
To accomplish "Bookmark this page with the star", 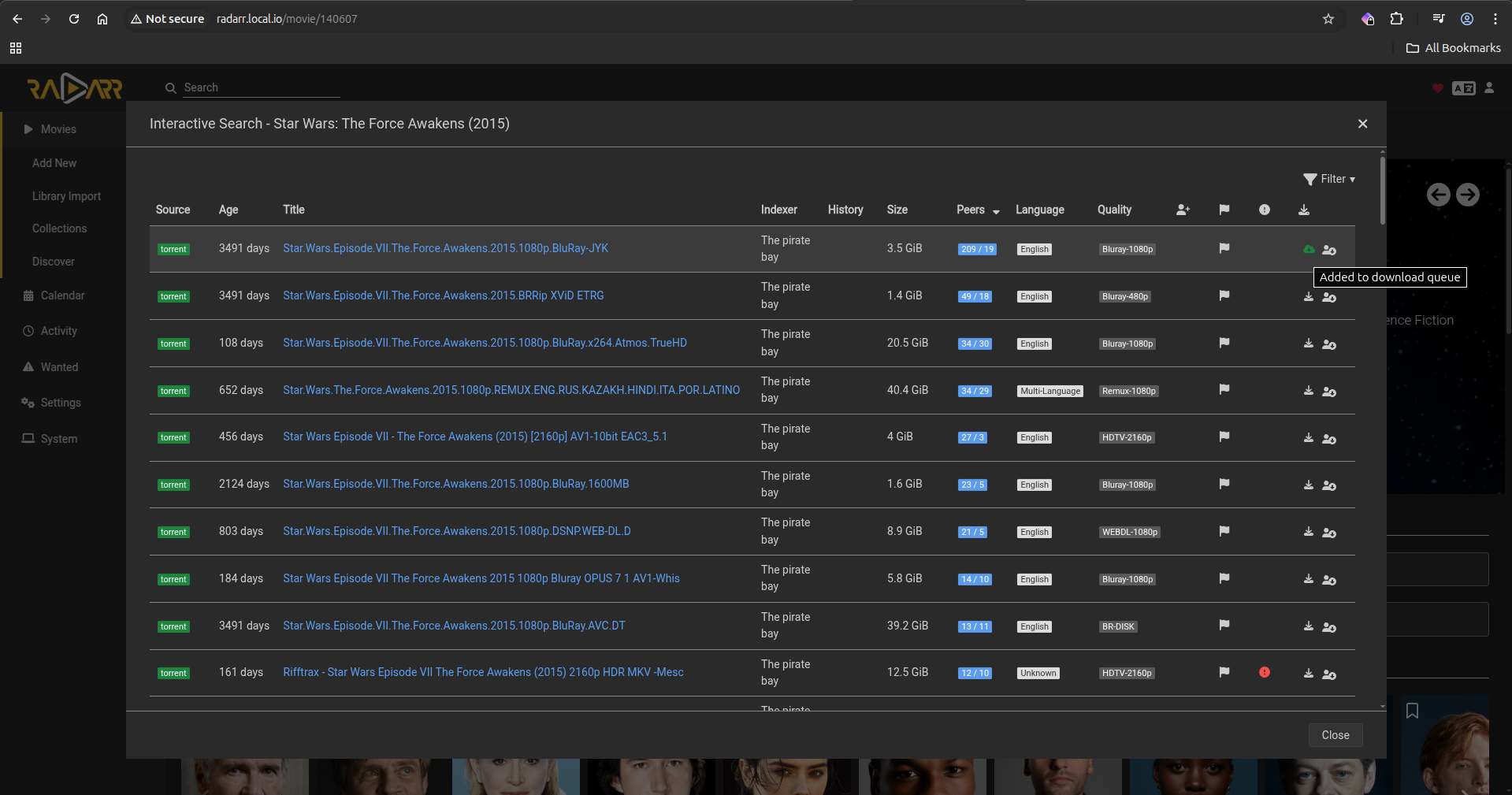I will pos(1328,19).
